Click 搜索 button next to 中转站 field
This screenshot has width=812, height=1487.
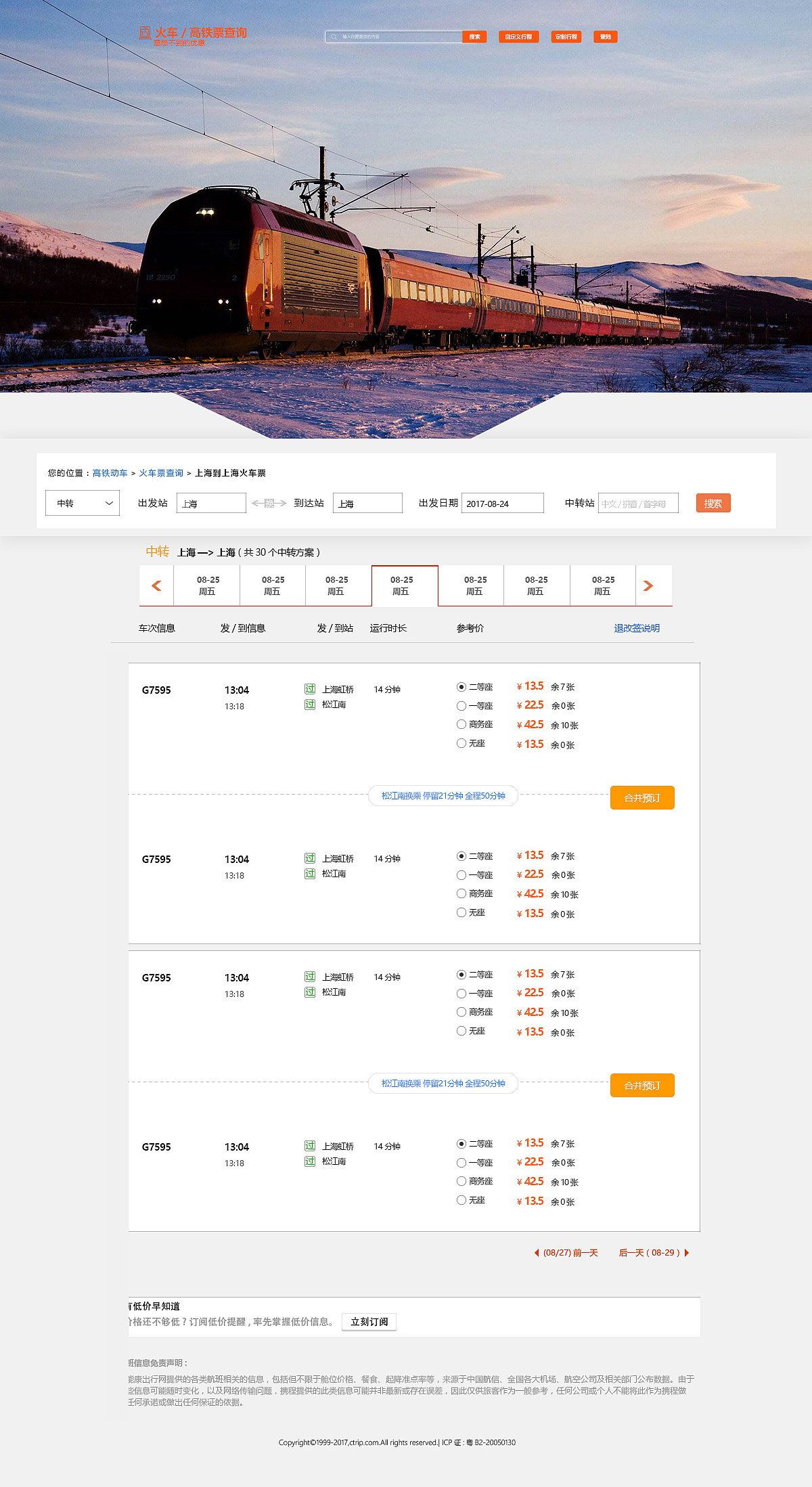713,503
